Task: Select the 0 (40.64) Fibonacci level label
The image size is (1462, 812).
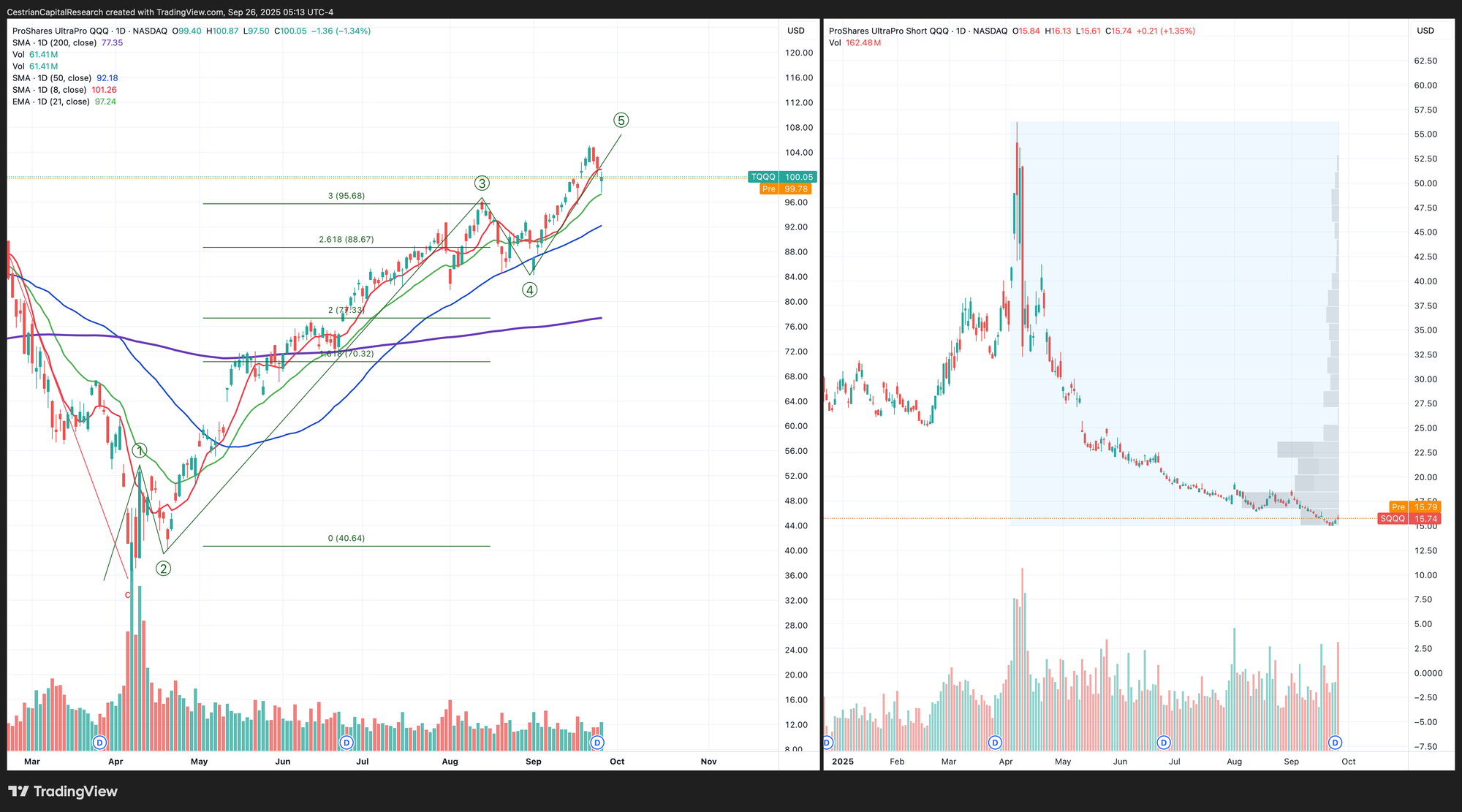Action: pyautogui.click(x=346, y=539)
